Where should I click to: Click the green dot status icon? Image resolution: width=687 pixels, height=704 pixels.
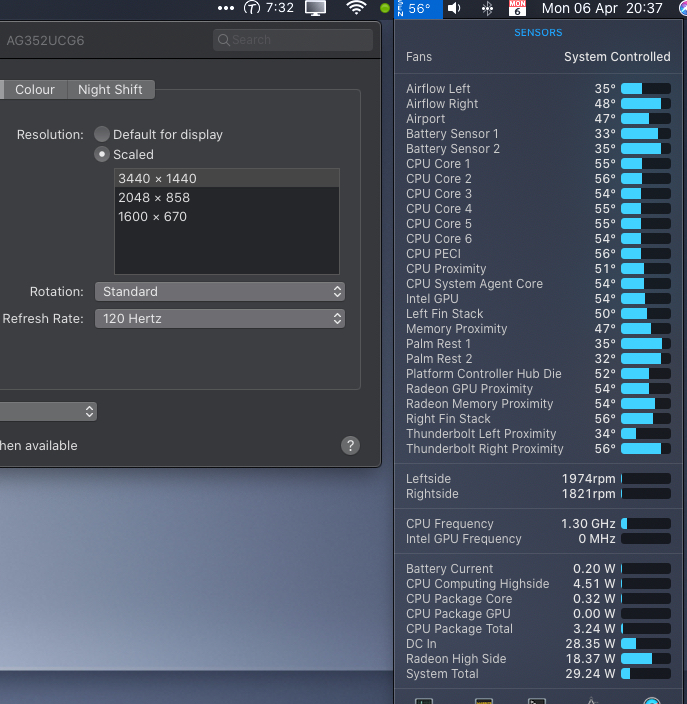(x=385, y=8)
